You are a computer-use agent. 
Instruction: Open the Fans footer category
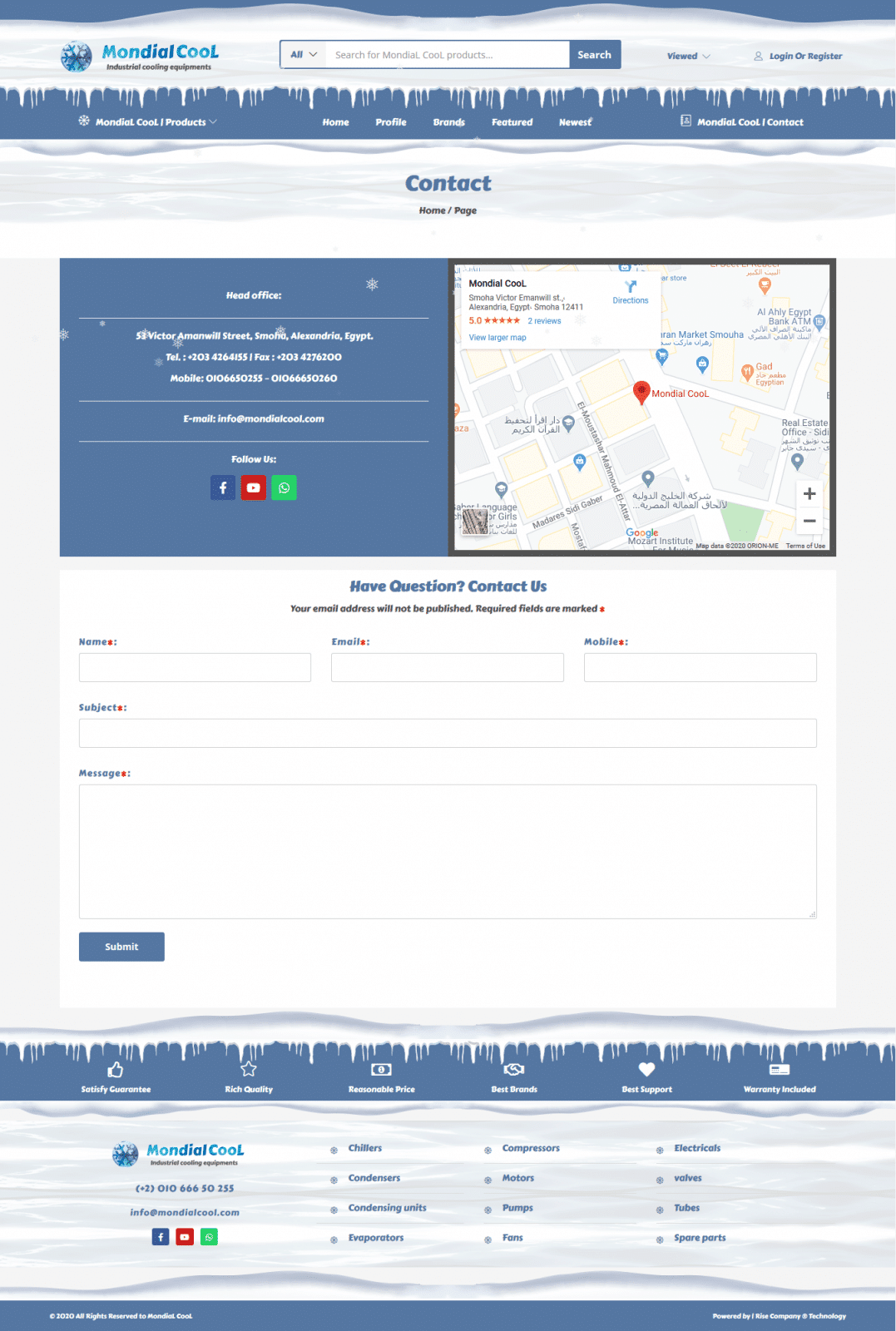(x=512, y=1238)
